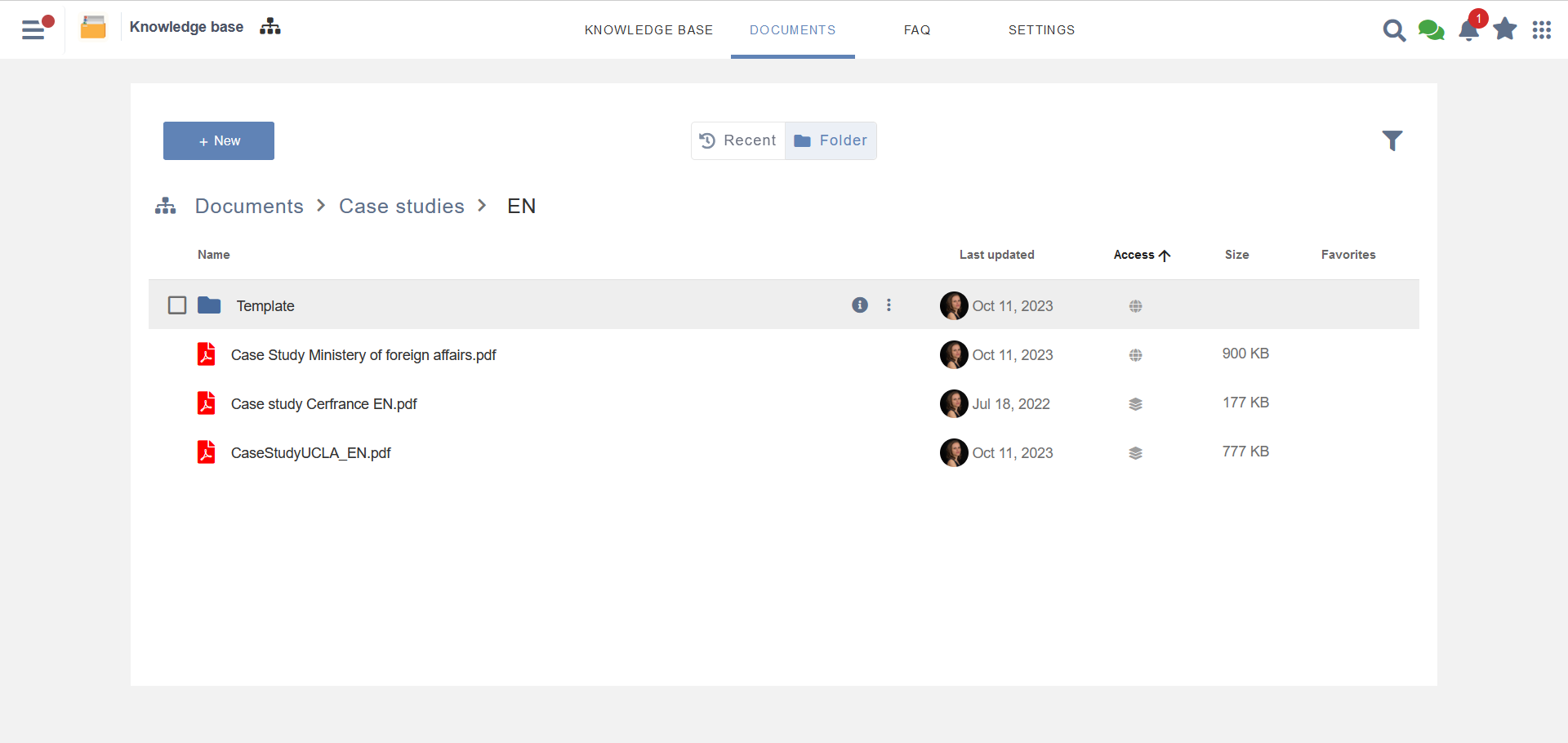Viewport: 1568px width, 743px height.
Task: Open the apps grid launcher
Action: tap(1542, 30)
